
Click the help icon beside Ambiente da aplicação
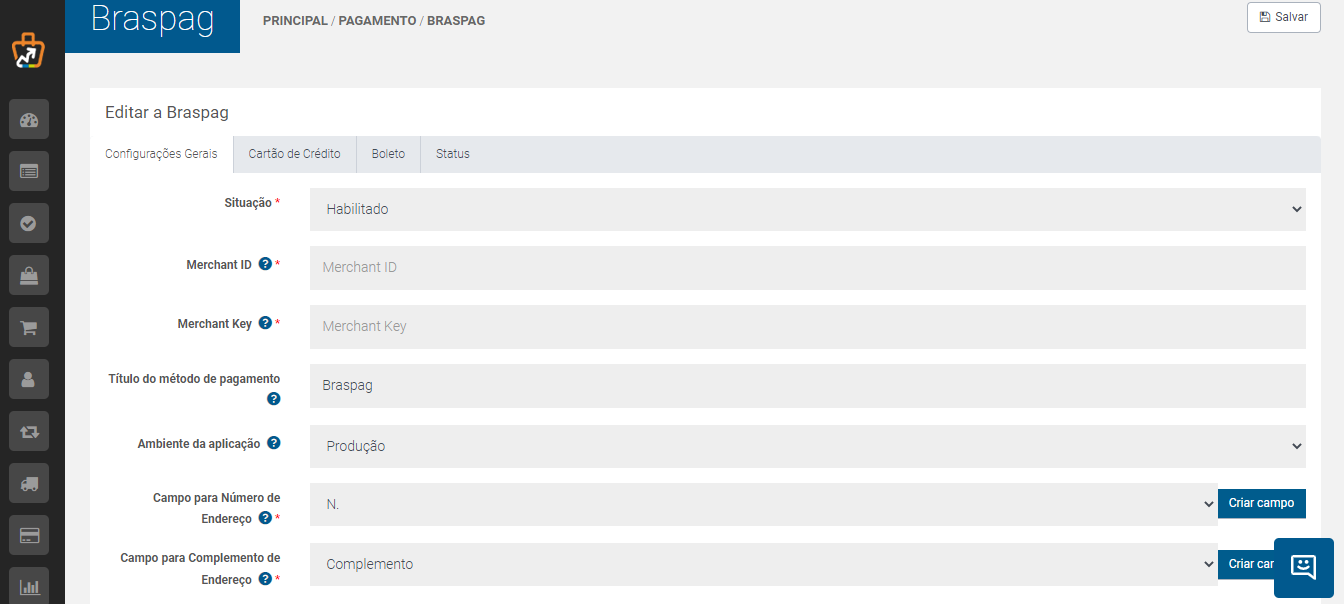(273, 443)
